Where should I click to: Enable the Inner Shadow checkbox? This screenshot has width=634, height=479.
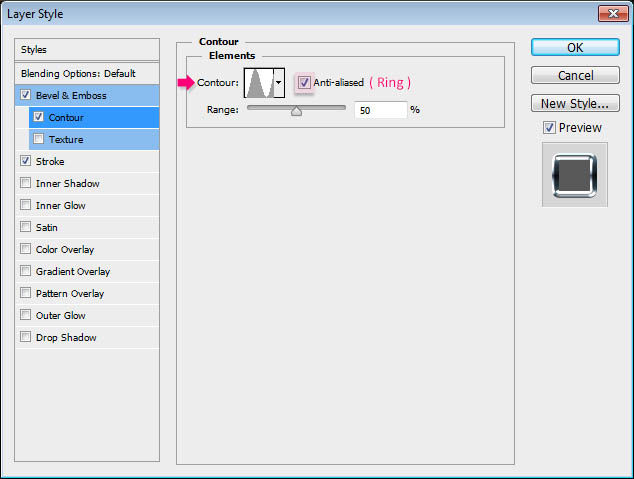[25, 183]
